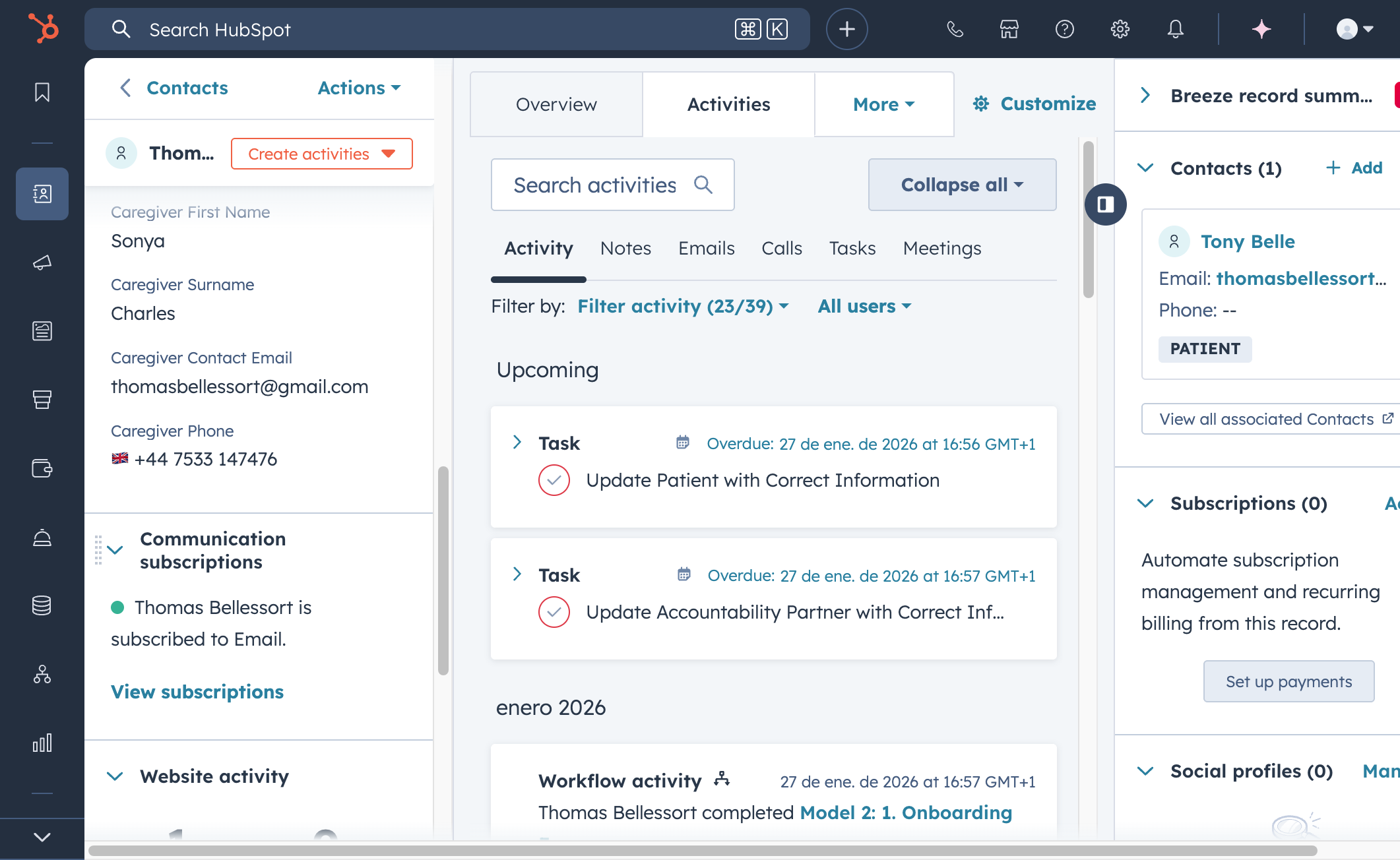This screenshot has width=1400, height=860.
Task: Open the Commerce wallet sidebar icon
Action: tap(42, 468)
